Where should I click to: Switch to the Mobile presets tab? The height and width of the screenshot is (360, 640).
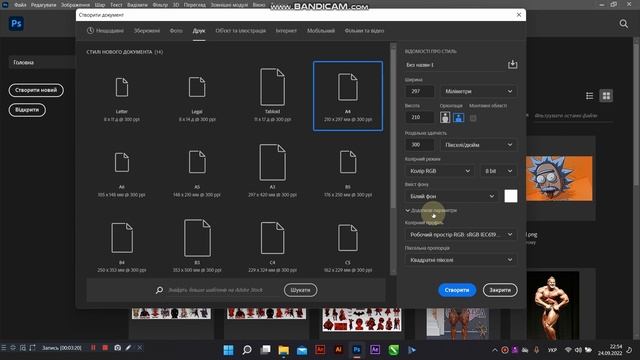click(321, 31)
